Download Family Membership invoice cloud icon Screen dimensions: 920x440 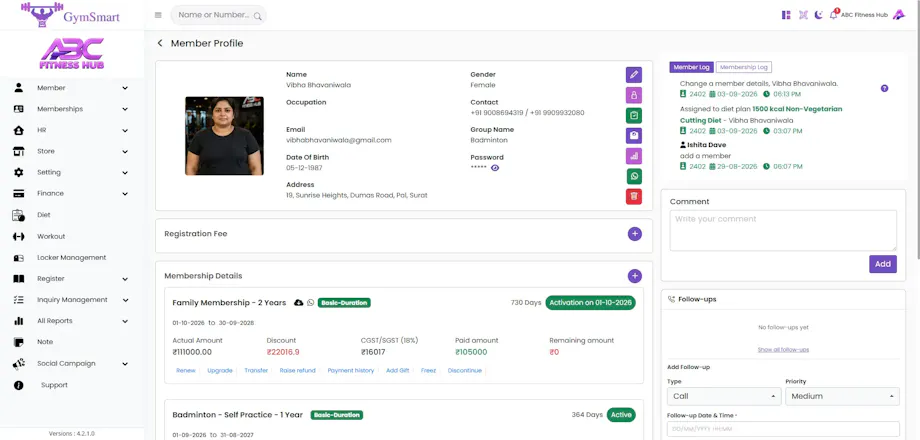(299, 303)
